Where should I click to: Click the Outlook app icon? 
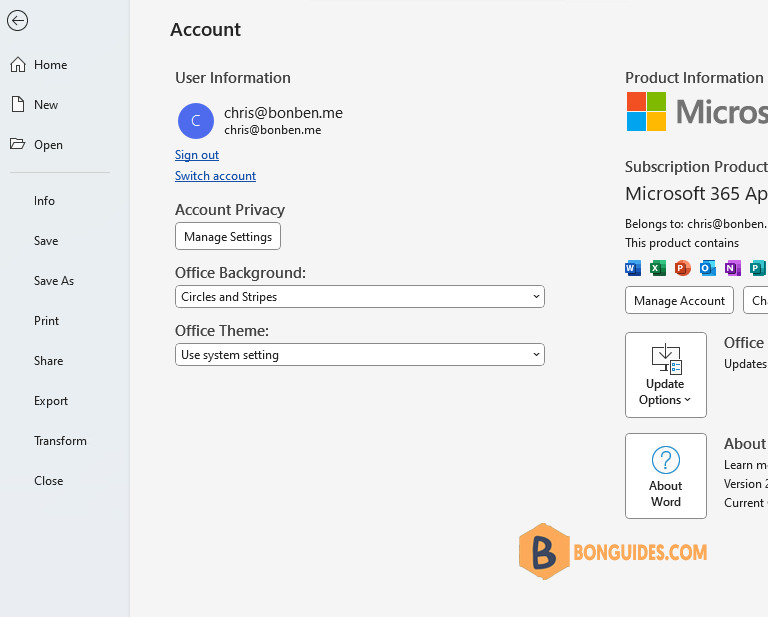[707, 268]
